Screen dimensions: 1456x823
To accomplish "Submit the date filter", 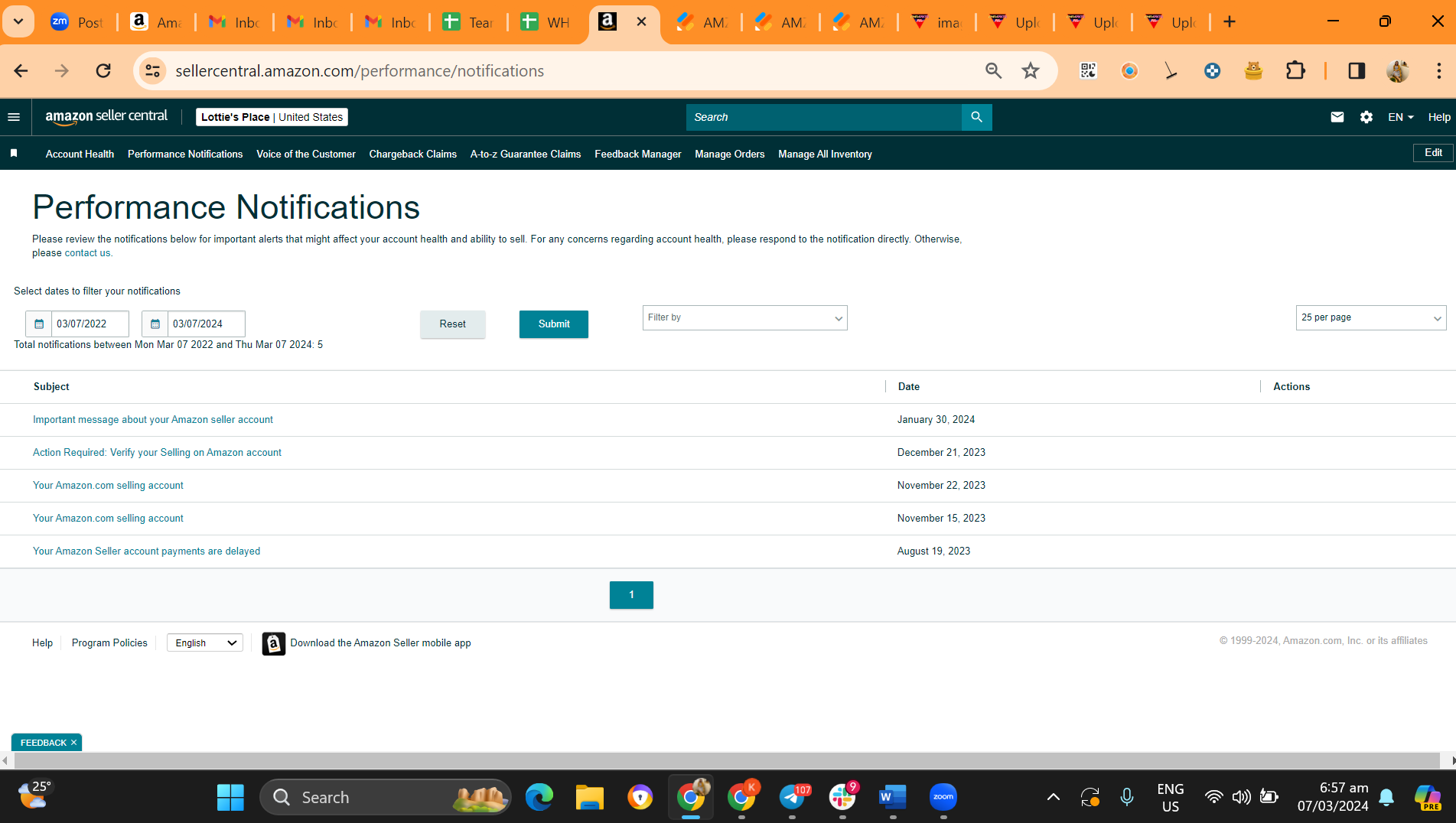I will (x=554, y=324).
